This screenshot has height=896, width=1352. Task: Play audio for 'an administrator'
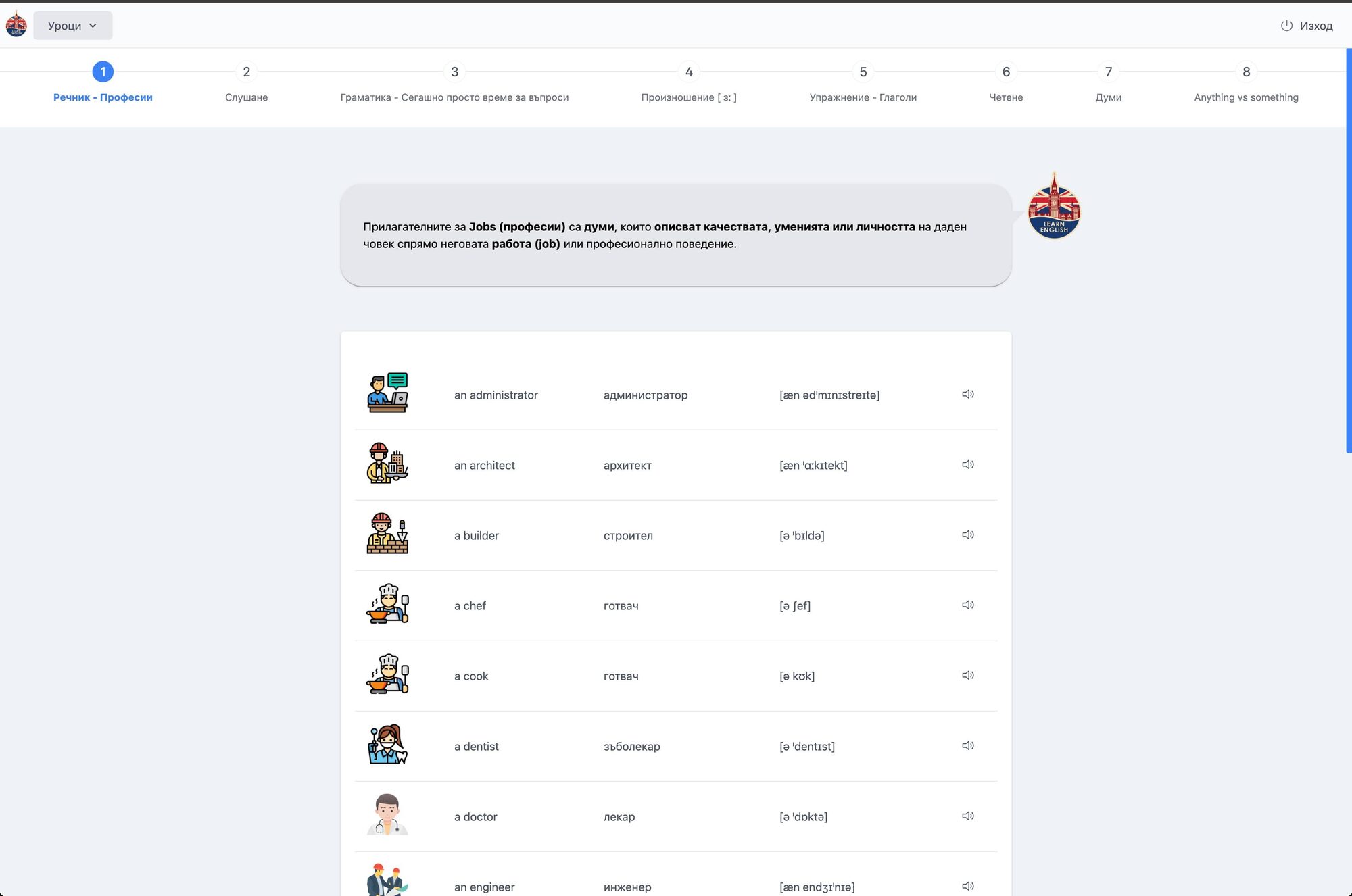click(x=967, y=394)
